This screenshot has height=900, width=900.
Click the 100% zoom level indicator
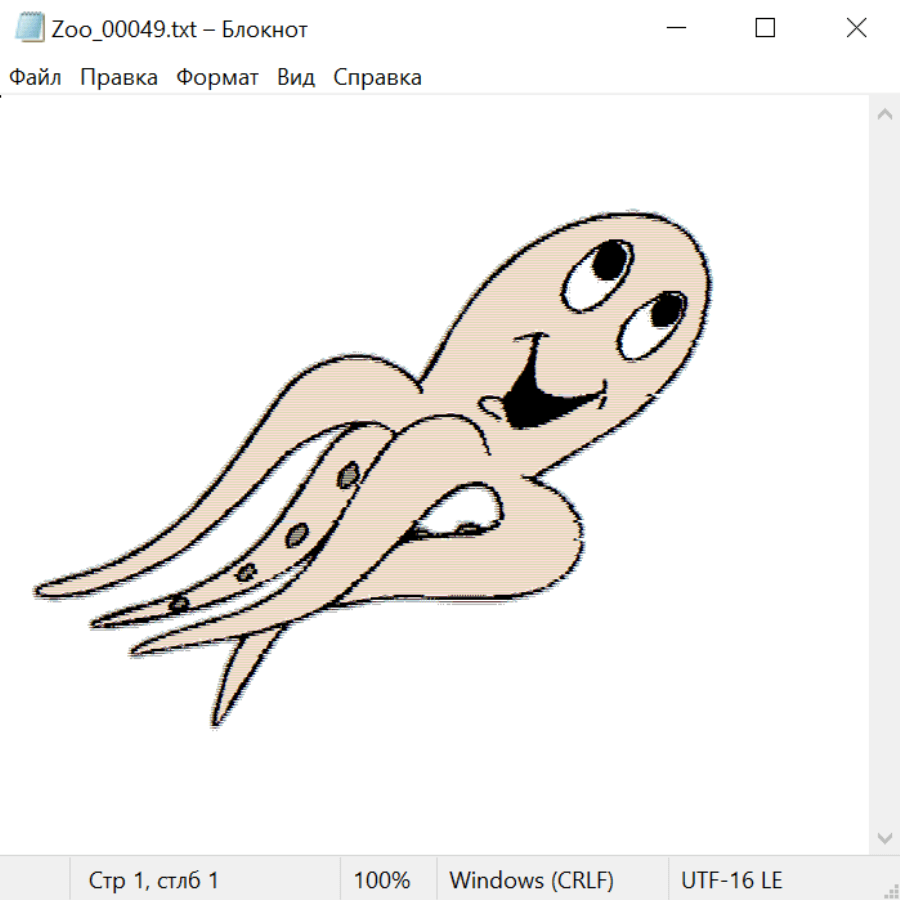click(x=382, y=881)
